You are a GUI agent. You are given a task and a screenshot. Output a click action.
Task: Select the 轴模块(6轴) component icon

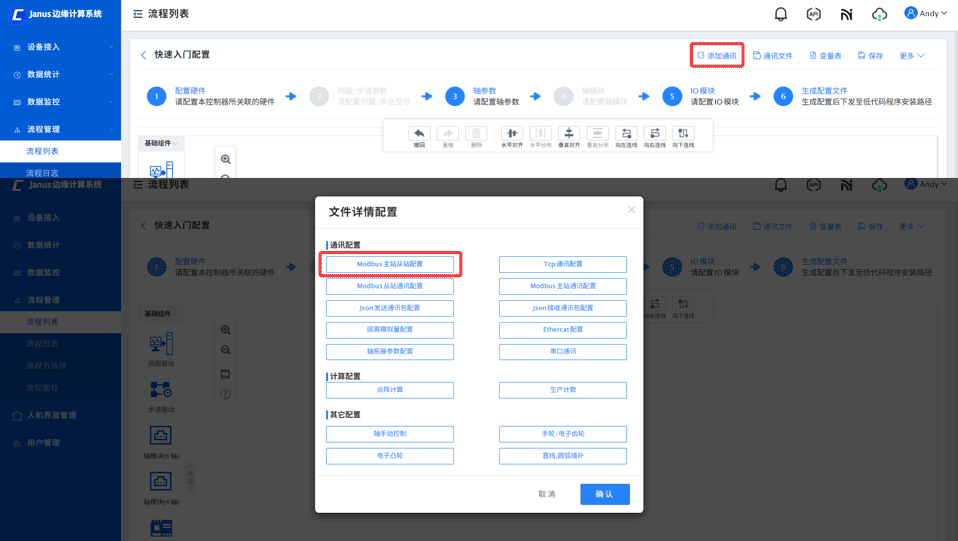[x=161, y=435]
